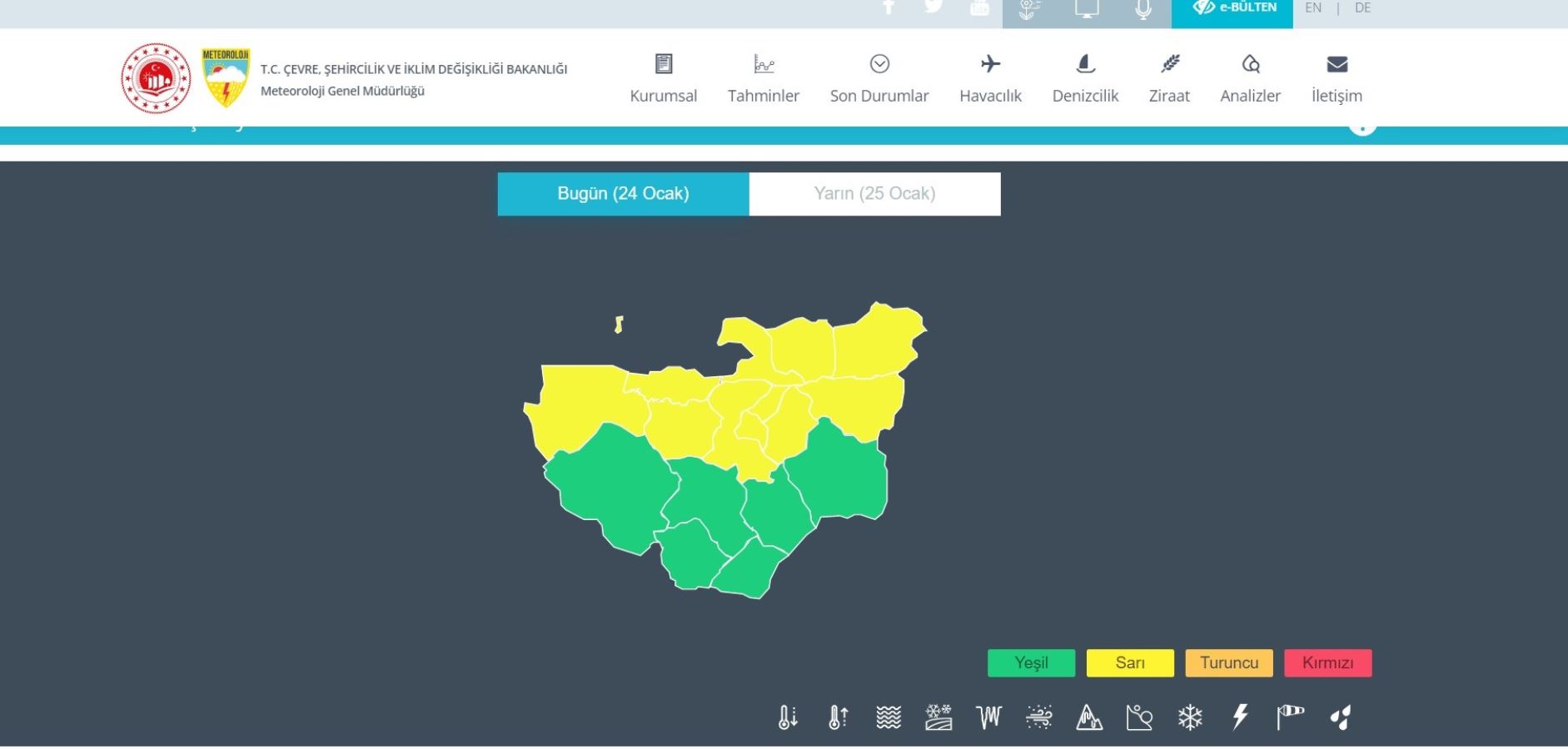Switch to the Yarın (25 Ocak) tab

(874, 194)
